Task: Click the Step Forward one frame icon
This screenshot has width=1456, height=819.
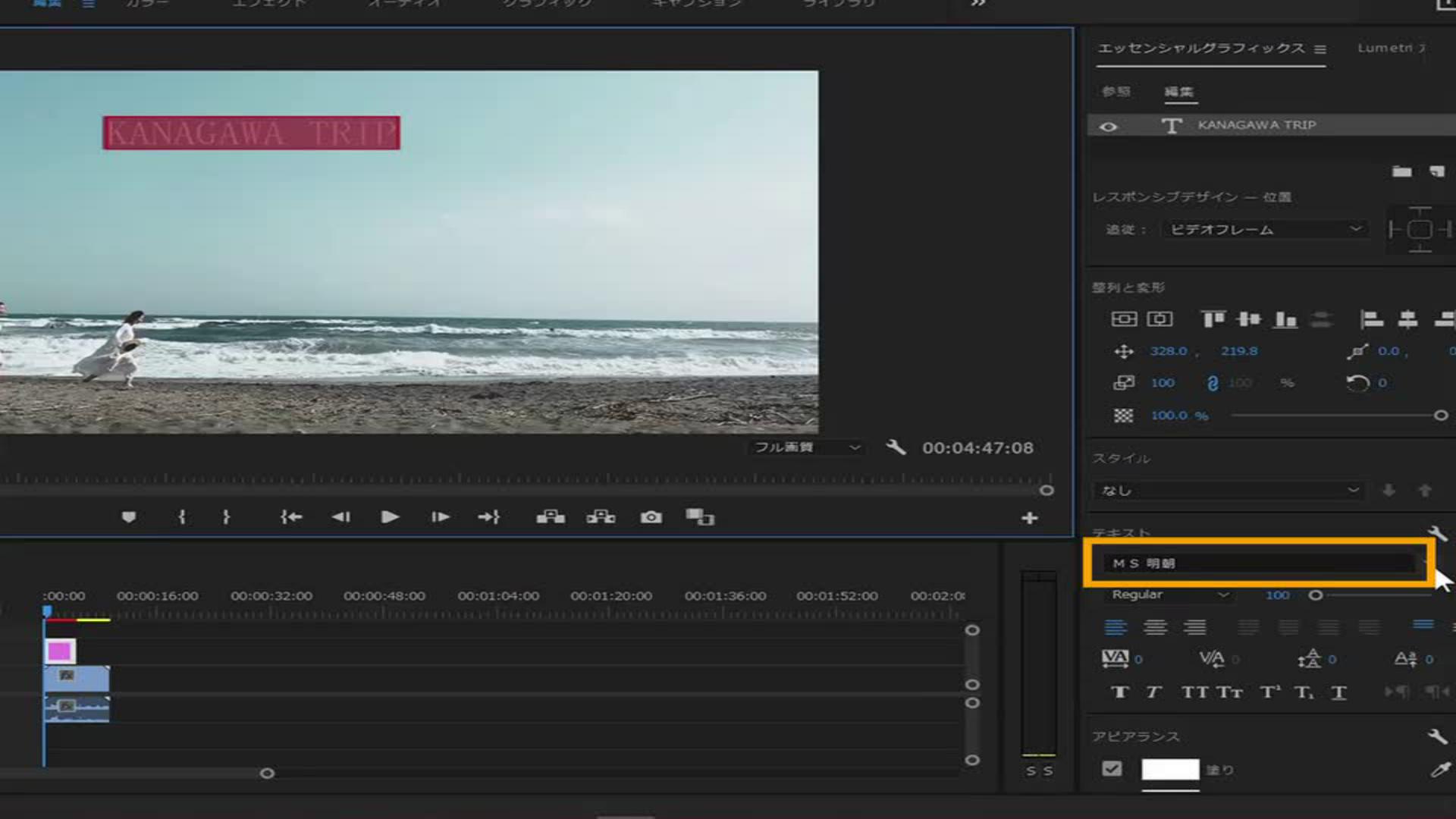Action: pos(440,517)
